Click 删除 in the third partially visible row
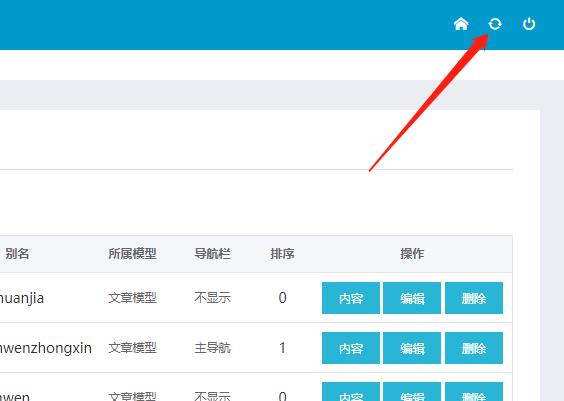The image size is (564, 401). pyautogui.click(x=474, y=392)
